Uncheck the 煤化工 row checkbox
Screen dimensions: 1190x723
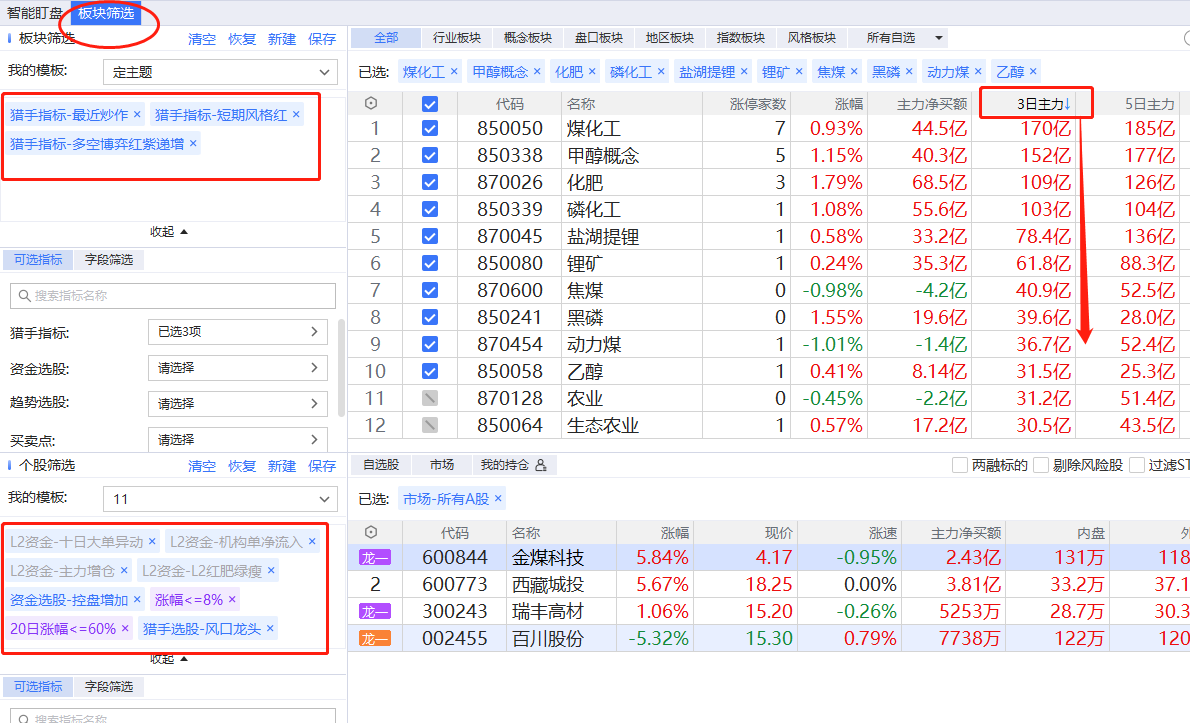(430, 129)
